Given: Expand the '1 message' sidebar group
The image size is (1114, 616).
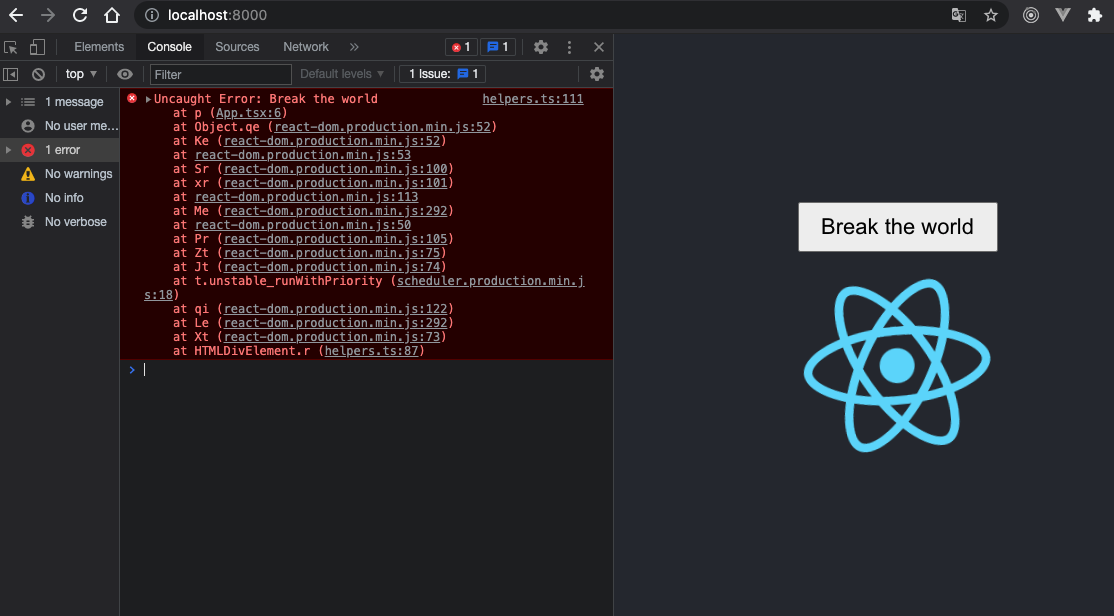Looking at the screenshot, I should [x=8, y=102].
